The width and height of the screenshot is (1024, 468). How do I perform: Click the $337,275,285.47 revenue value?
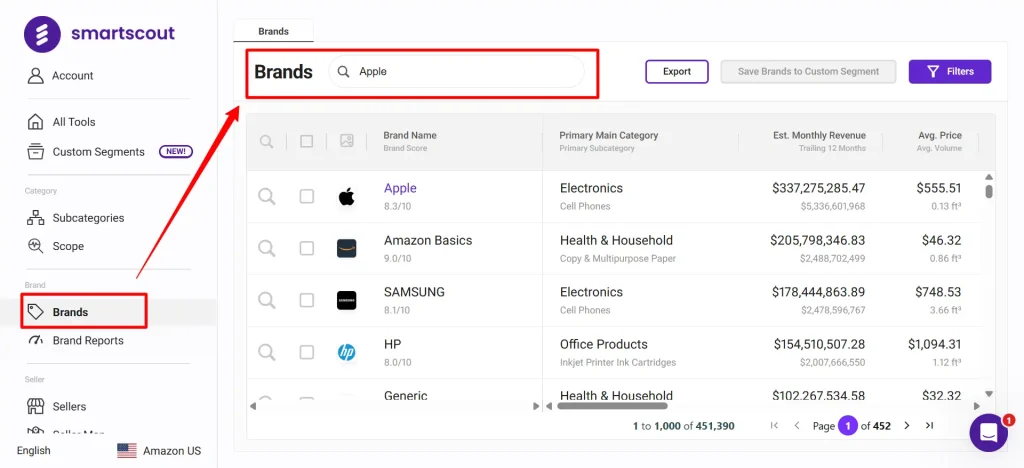[818, 188]
